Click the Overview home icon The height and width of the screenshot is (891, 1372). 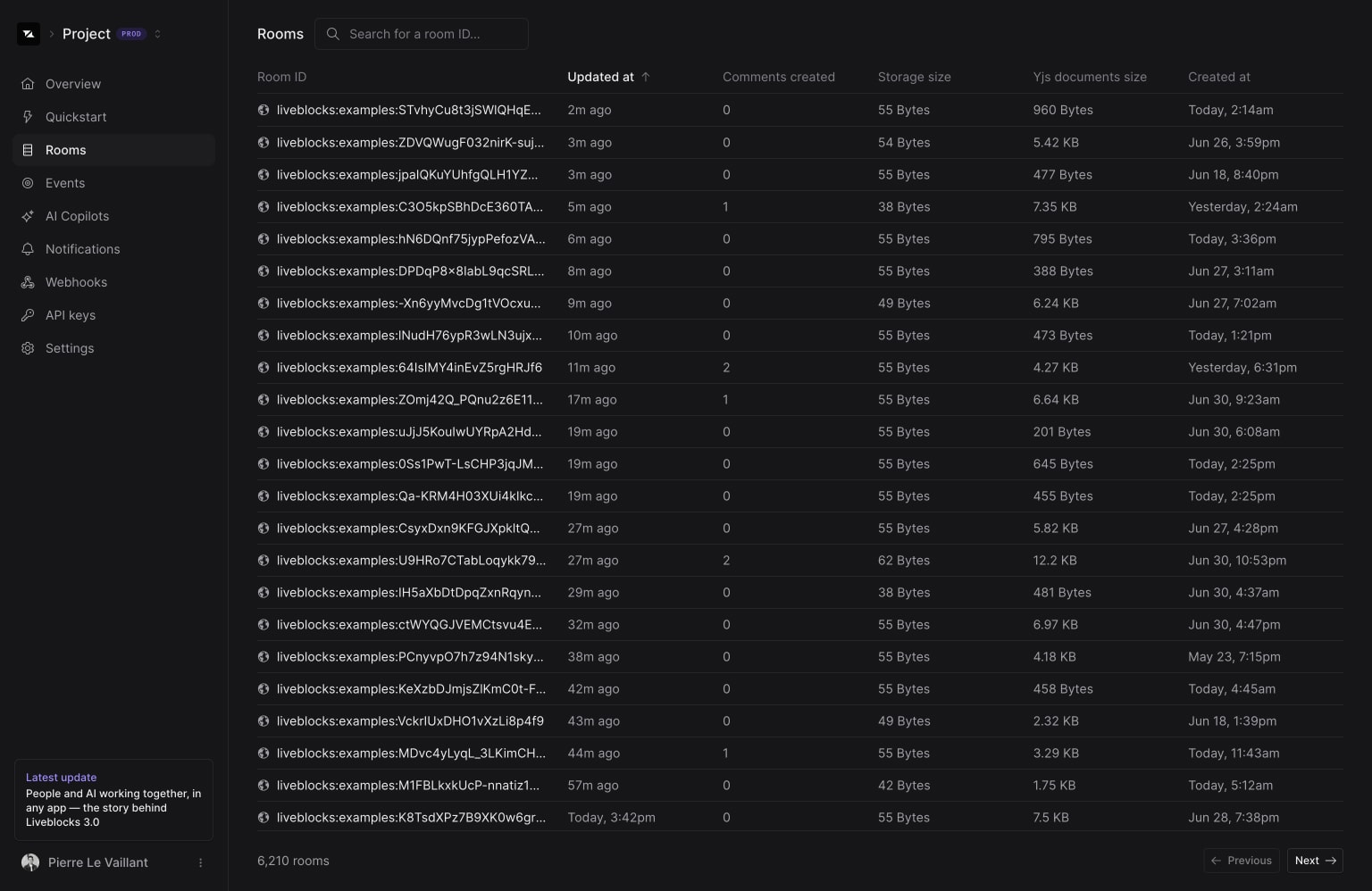28,84
